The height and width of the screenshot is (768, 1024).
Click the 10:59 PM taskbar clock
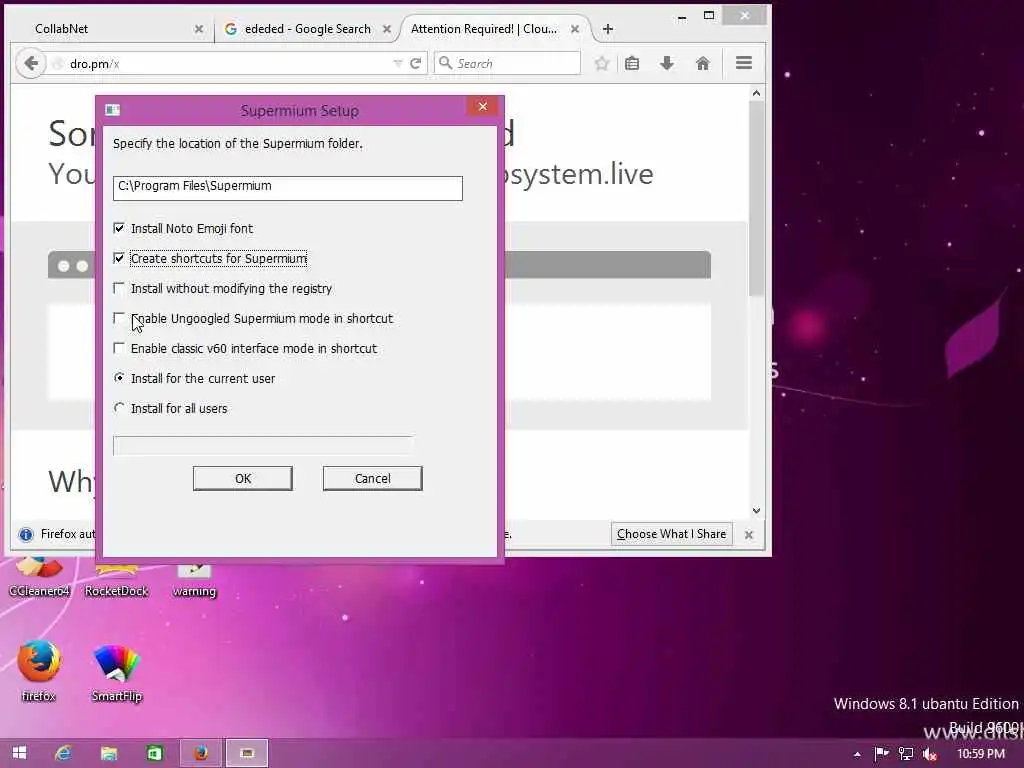coord(981,754)
